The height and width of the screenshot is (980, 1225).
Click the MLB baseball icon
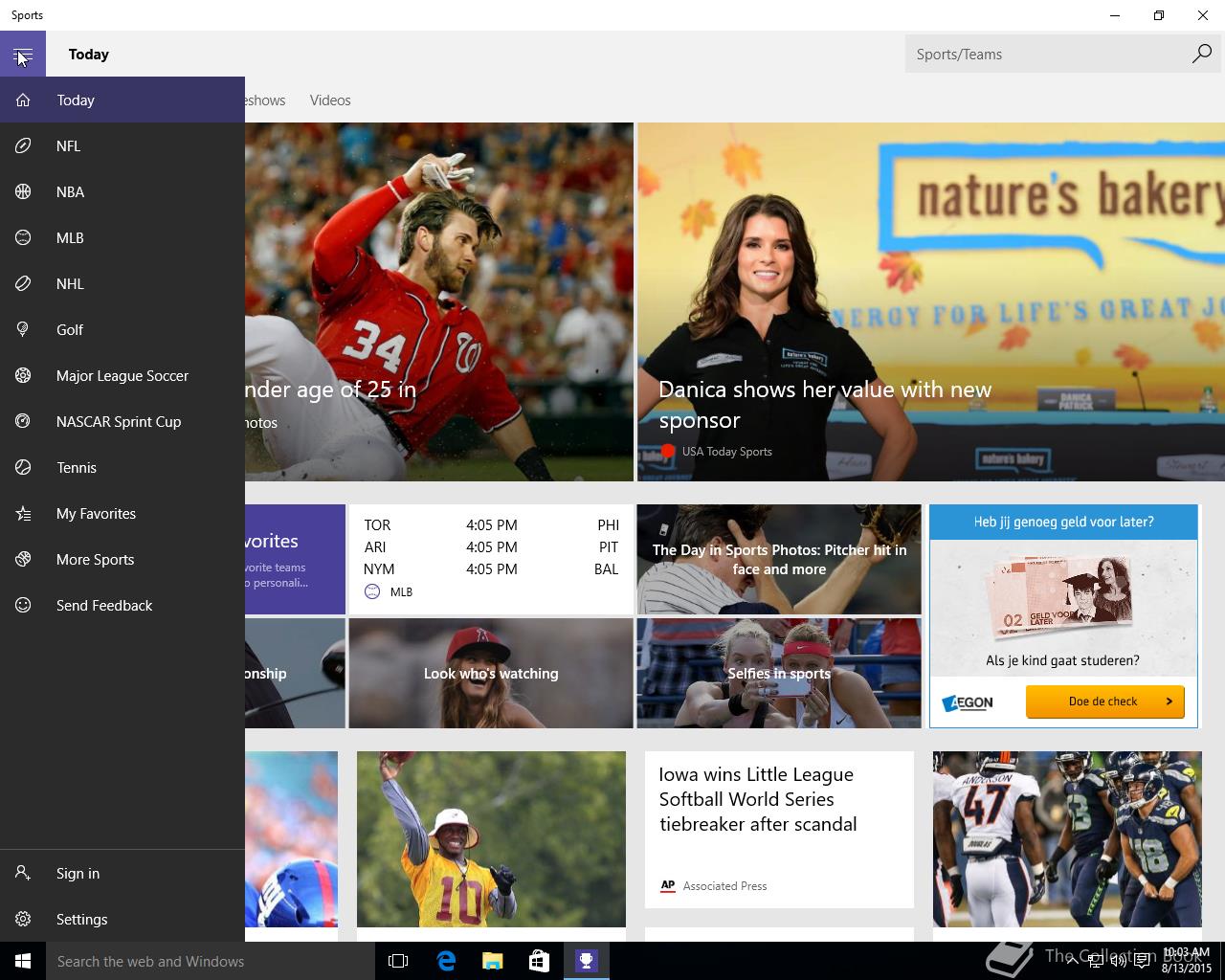[23, 237]
